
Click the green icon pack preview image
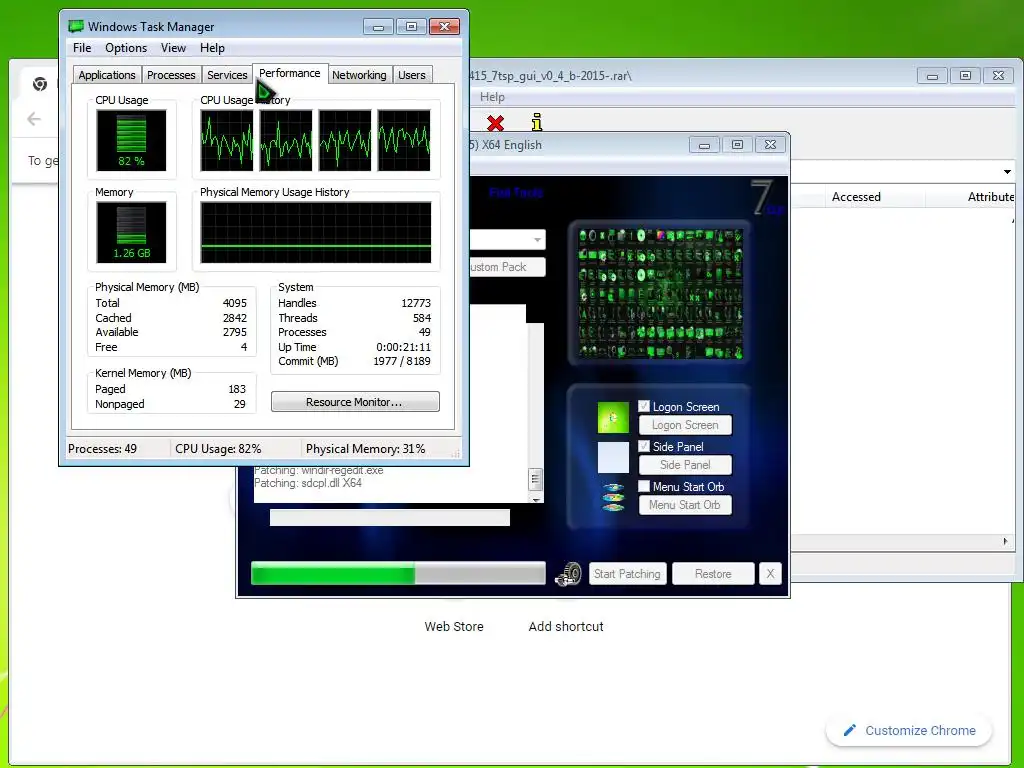660,293
